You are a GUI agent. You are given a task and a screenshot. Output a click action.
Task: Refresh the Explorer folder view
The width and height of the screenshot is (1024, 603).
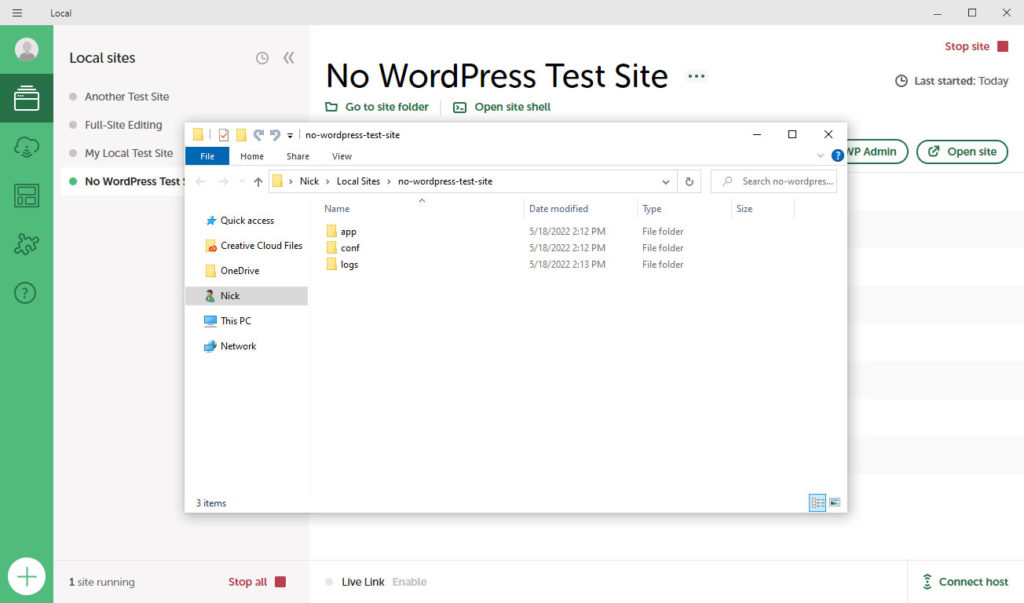pyautogui.click(x=689, y=182)
